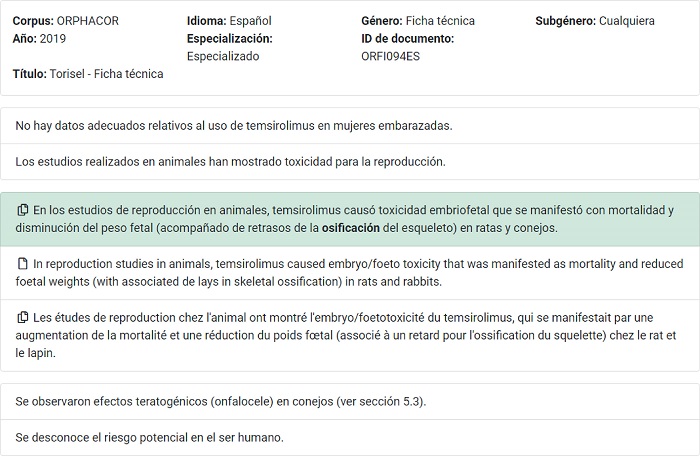Click the Idioma value 'Español'

click(249, 21)
